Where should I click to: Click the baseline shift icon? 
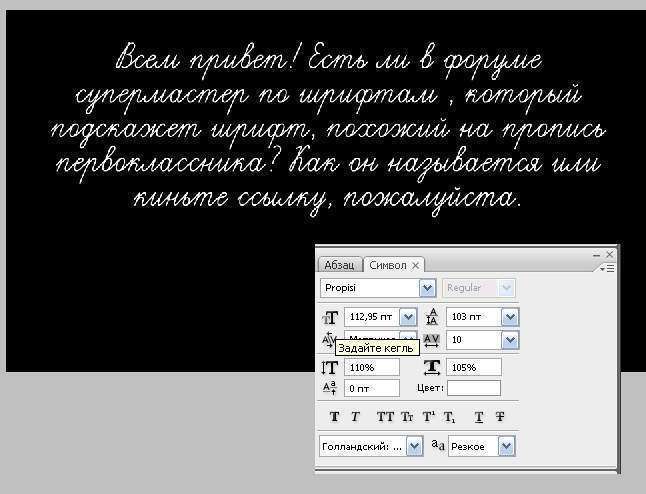pyautogui.click(x=330, y=388)
